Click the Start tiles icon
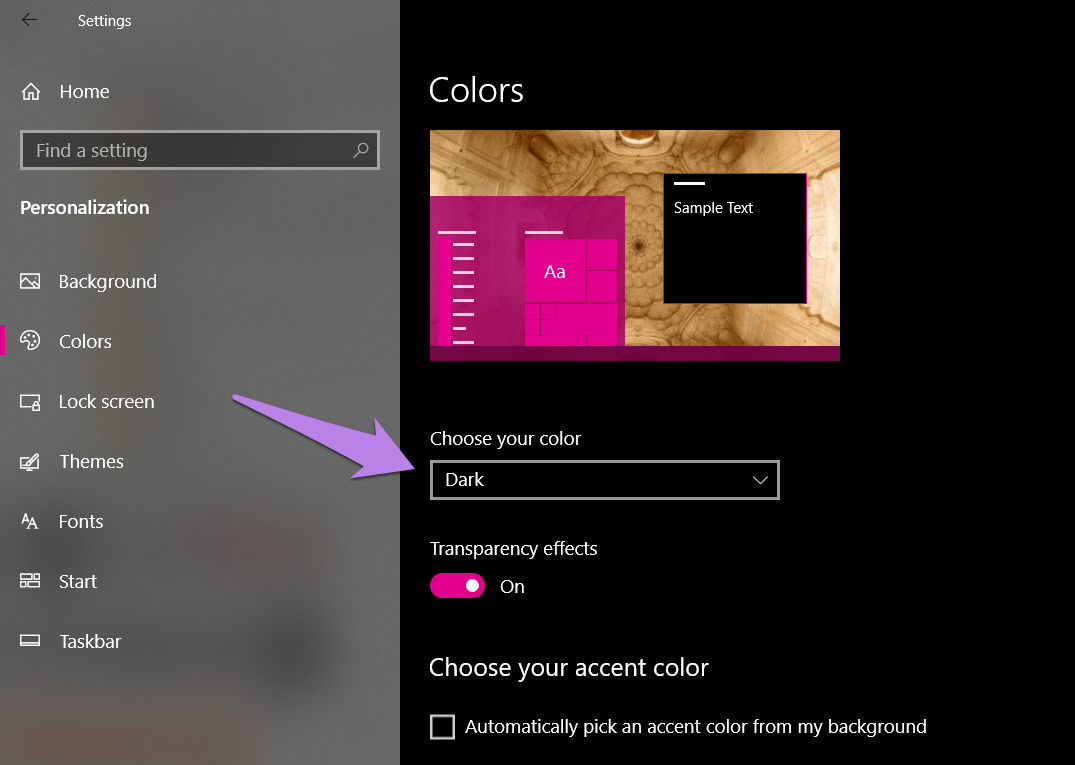This screenshot has height=765, width=1075. (x=30, y=581)
